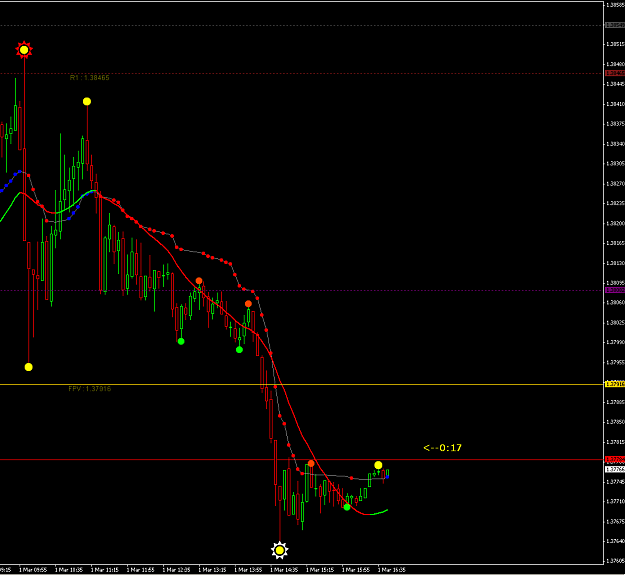
Task: Click the 1.38200 price axis label
Action: (615, 223)
